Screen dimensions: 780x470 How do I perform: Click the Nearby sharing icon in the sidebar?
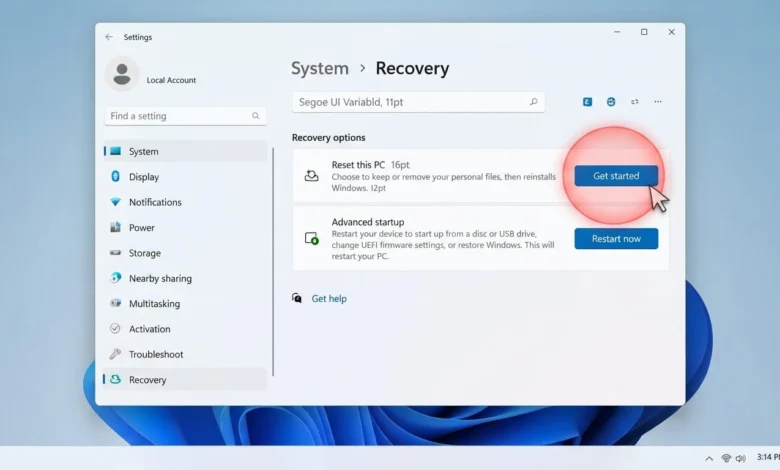pyautogui.click(x=115, y=278)
